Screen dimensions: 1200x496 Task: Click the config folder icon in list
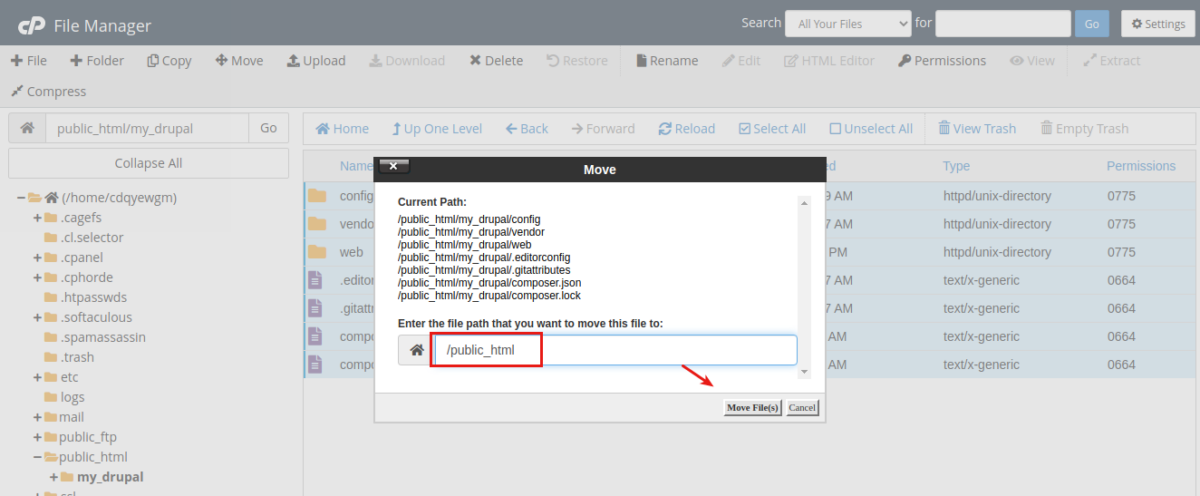tap(317, 196)
